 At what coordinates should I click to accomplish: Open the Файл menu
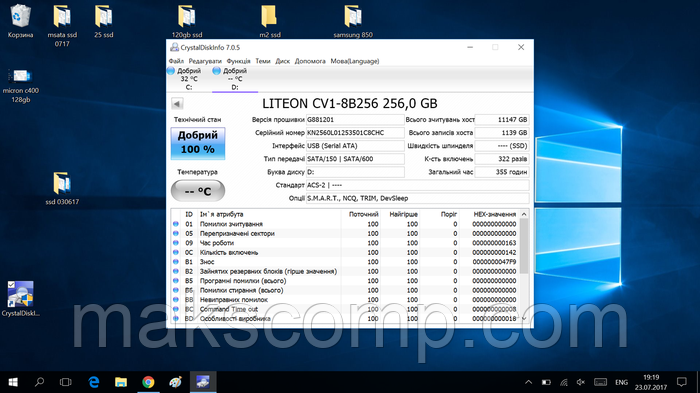tap(176, 61)
